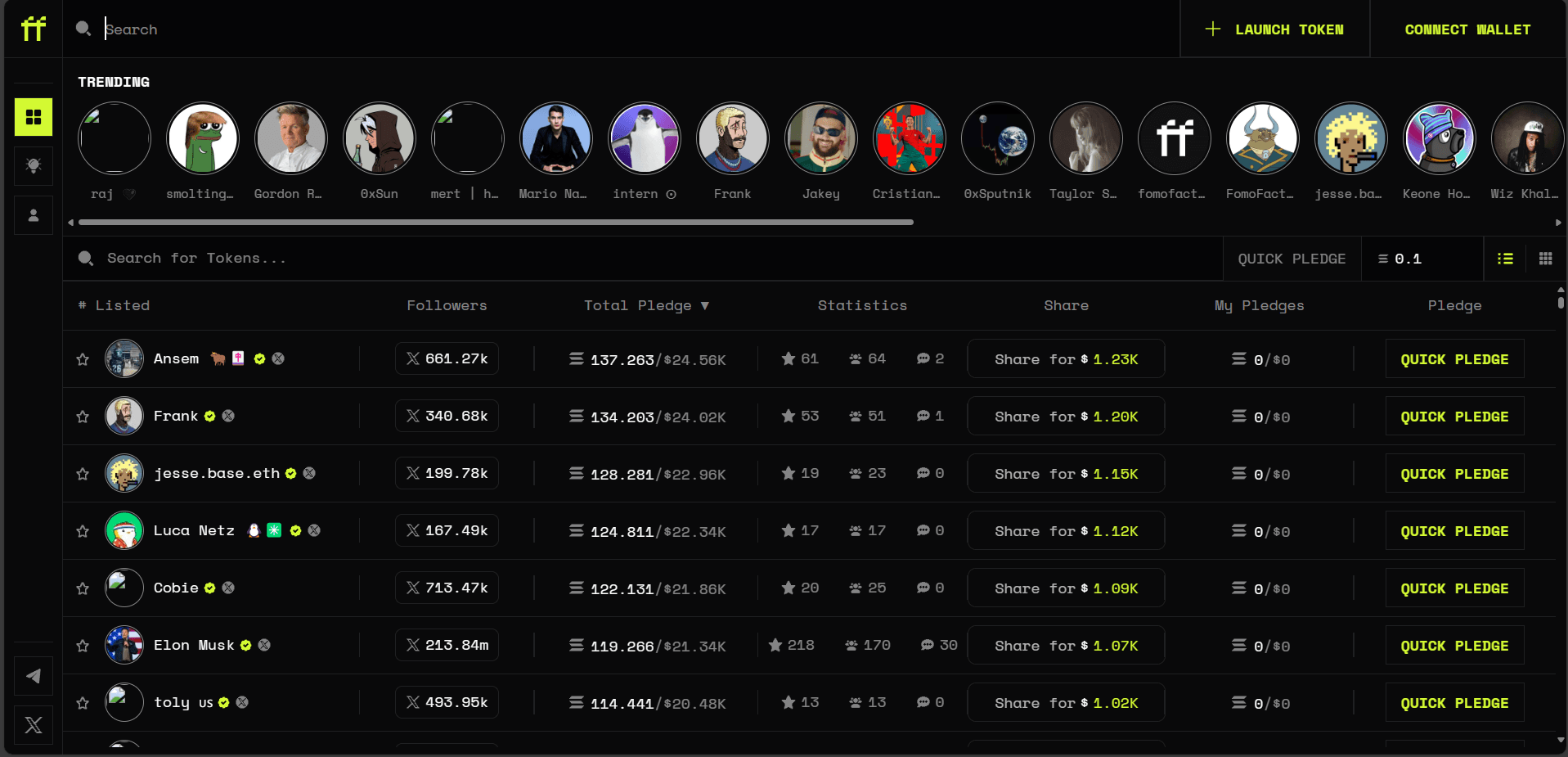The width and height of the screenshot is (1568, 757).
Task: Open Cristian trending avatar
Action: (x=909, y=138)
